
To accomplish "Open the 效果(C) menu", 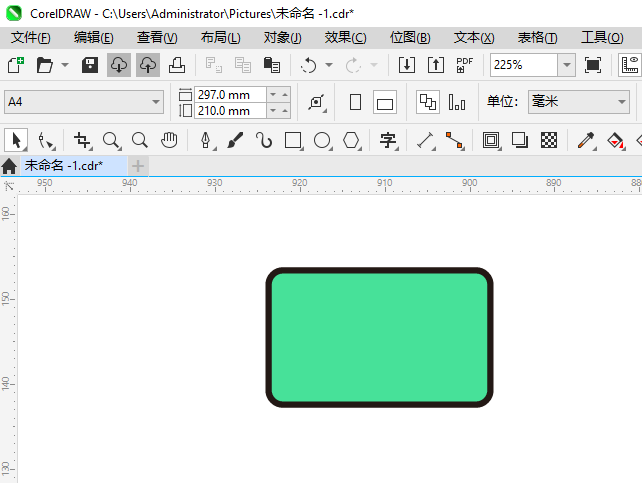I will (x=346, y=38).
